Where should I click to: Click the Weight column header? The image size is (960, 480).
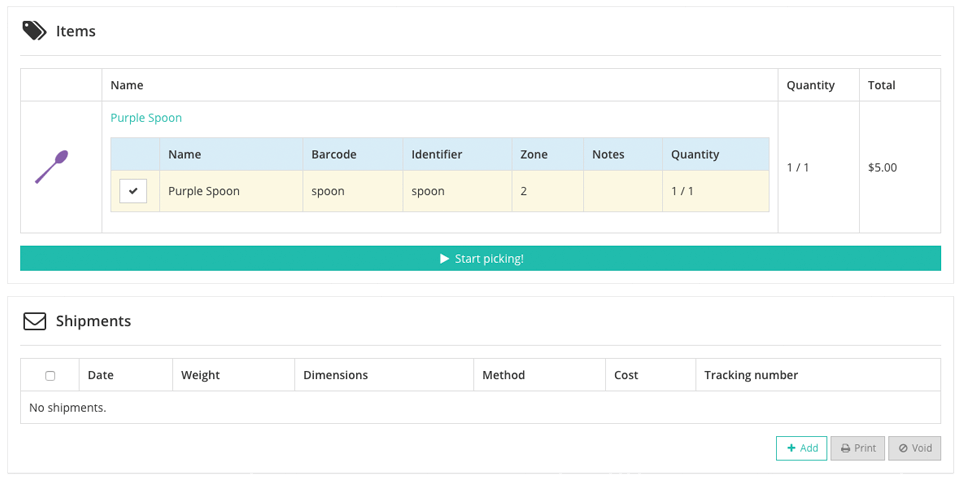click(233, 375)
